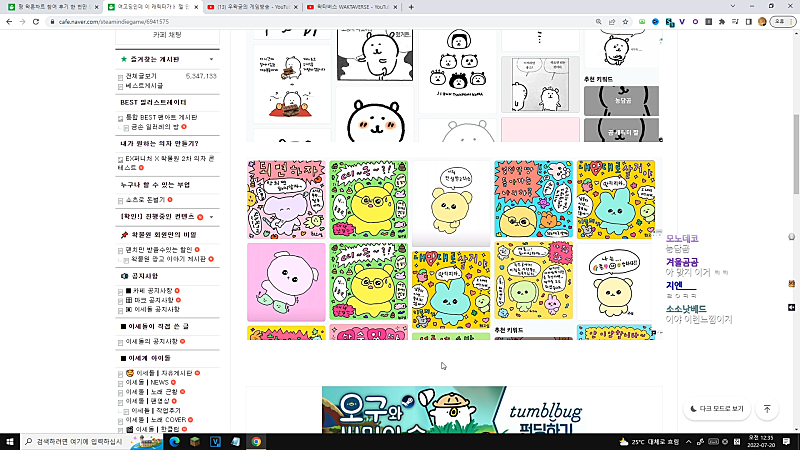The image size is (800, 450).
Task: Bookmark this page with the star icon
Action: coord(625,22)
